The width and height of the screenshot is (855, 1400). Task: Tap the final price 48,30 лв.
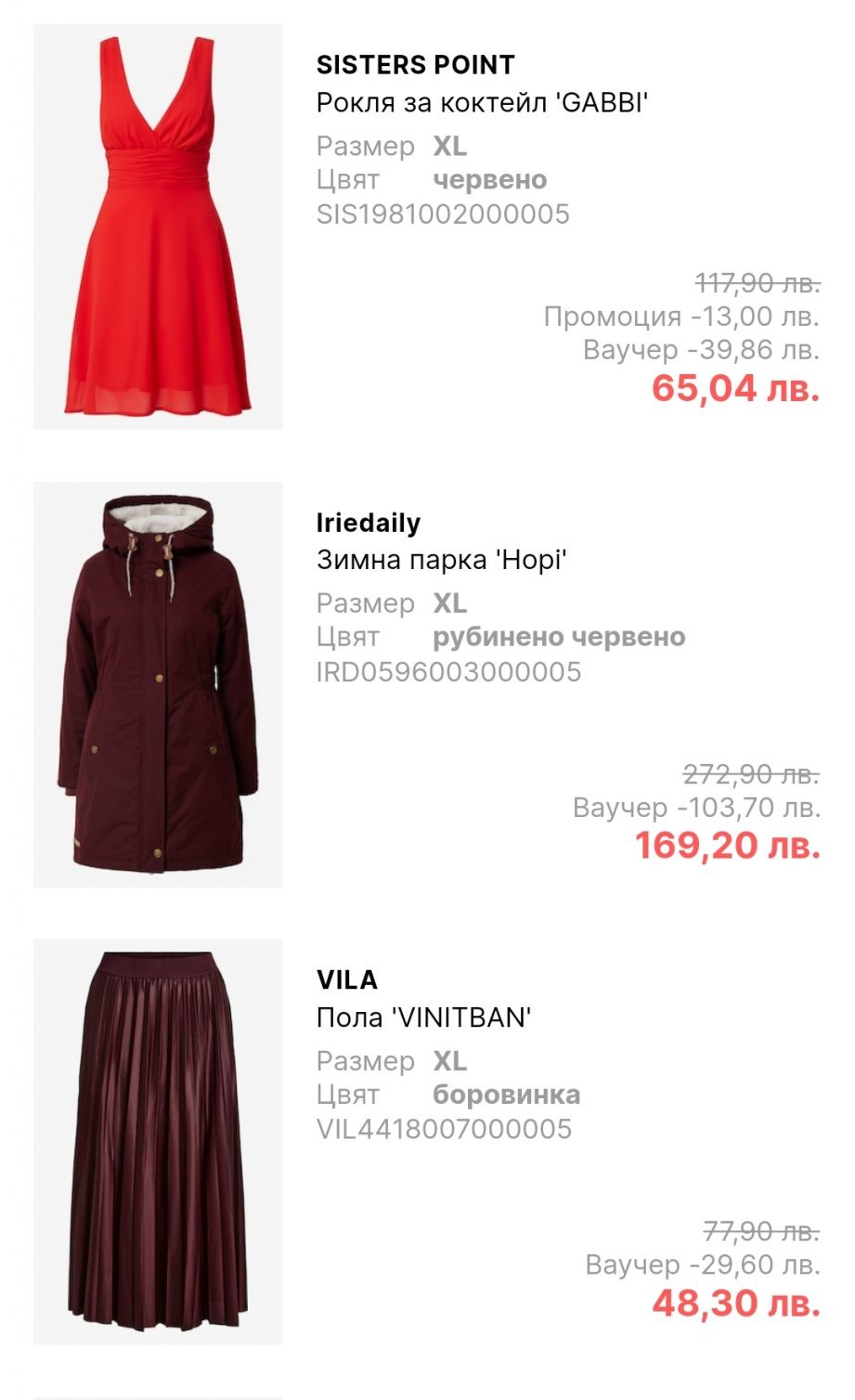(x=736, y=1303)
